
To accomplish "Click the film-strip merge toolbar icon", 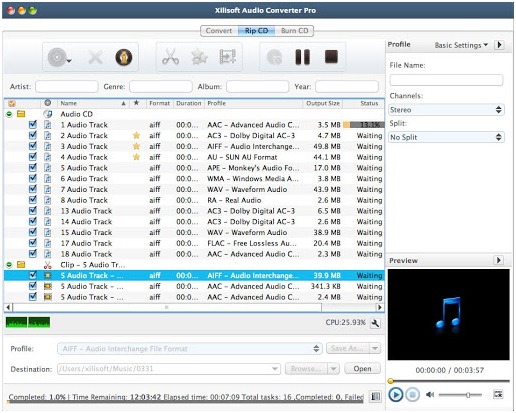I will [x=228, y=56].
